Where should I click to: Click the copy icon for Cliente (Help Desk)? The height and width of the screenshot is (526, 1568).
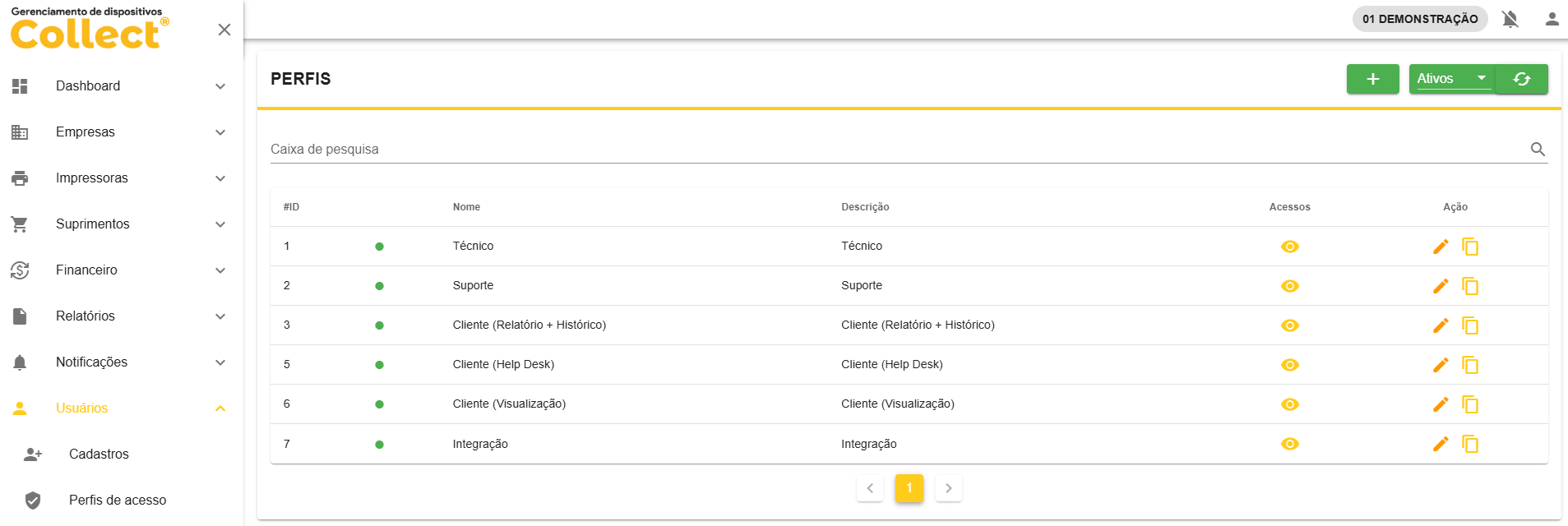tap(1470, 365)
